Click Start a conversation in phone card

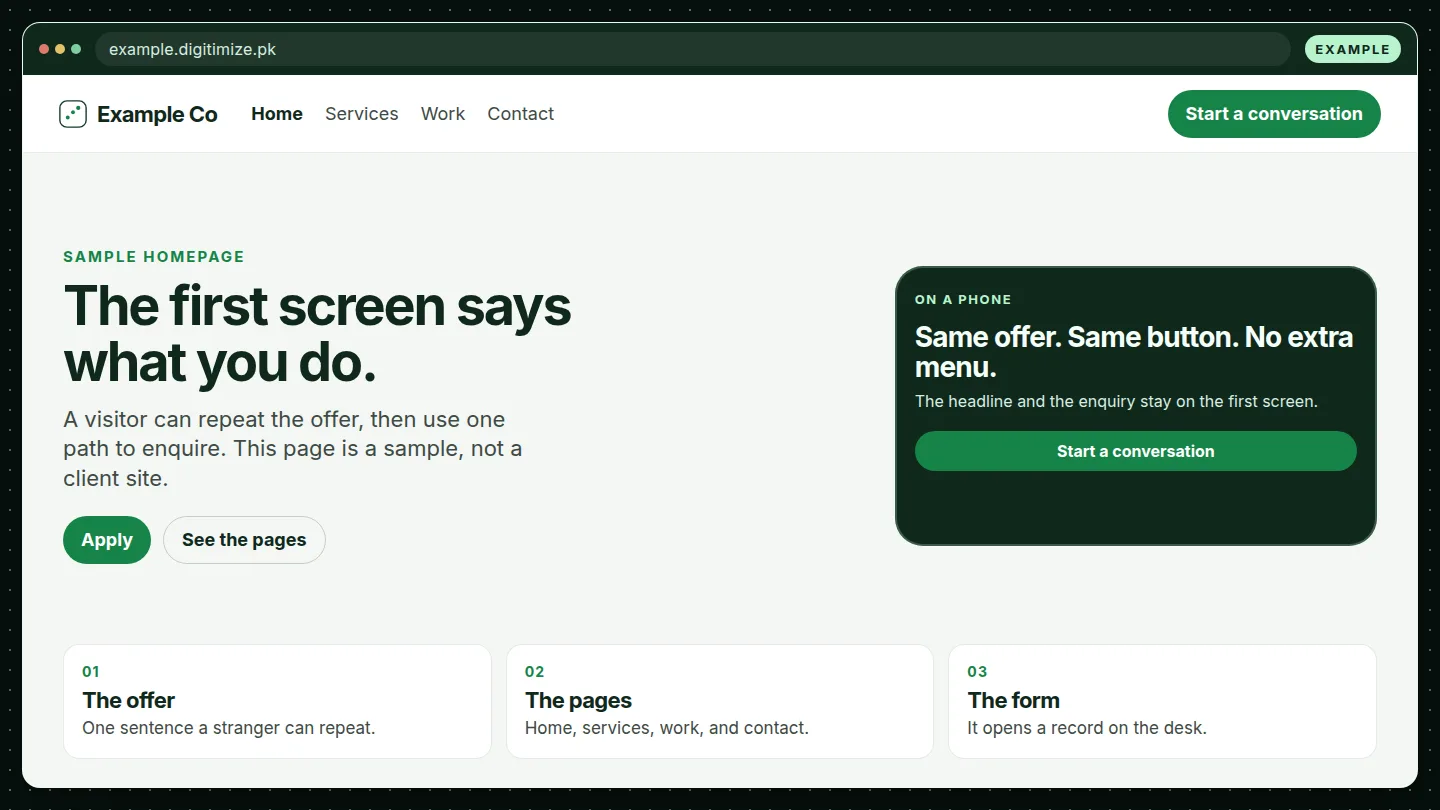[x=1136, y=451]
